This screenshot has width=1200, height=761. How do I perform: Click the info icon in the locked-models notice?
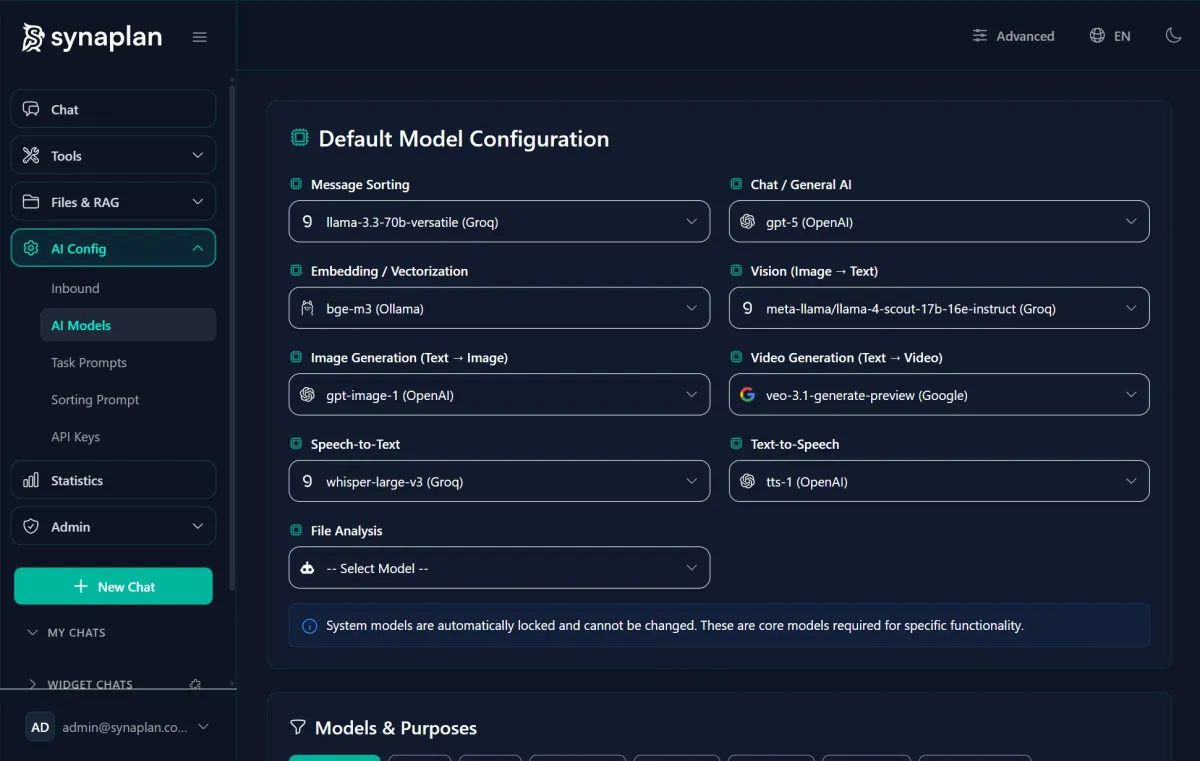coord(309,624)
